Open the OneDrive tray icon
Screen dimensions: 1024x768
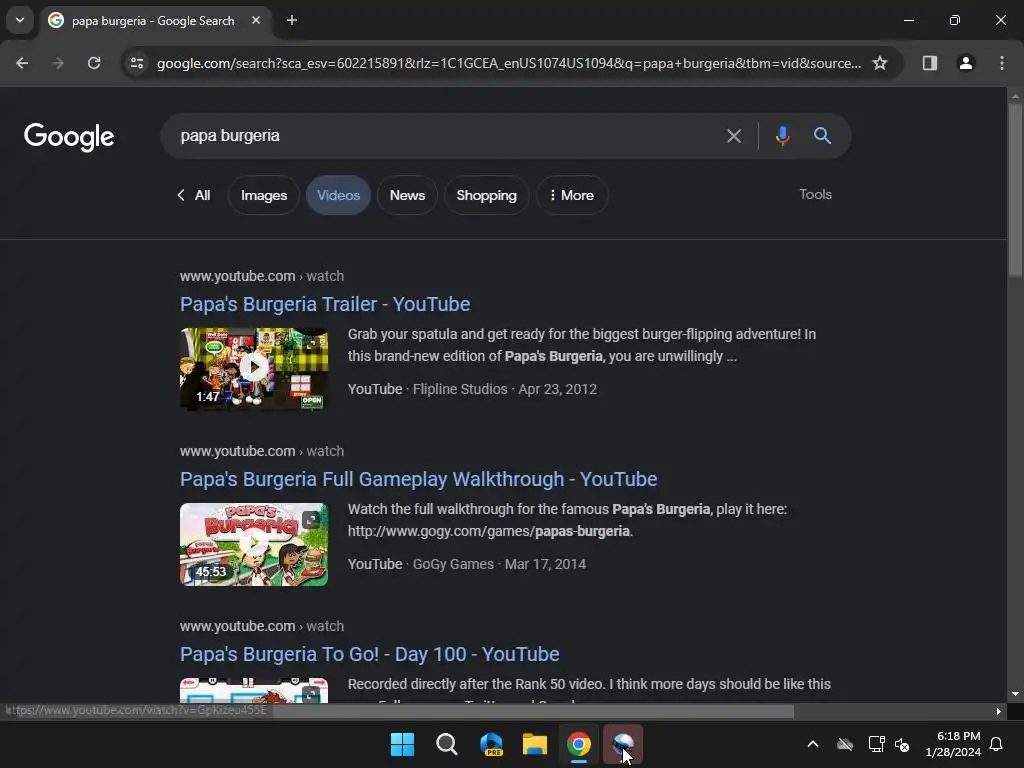click(845, 744)
